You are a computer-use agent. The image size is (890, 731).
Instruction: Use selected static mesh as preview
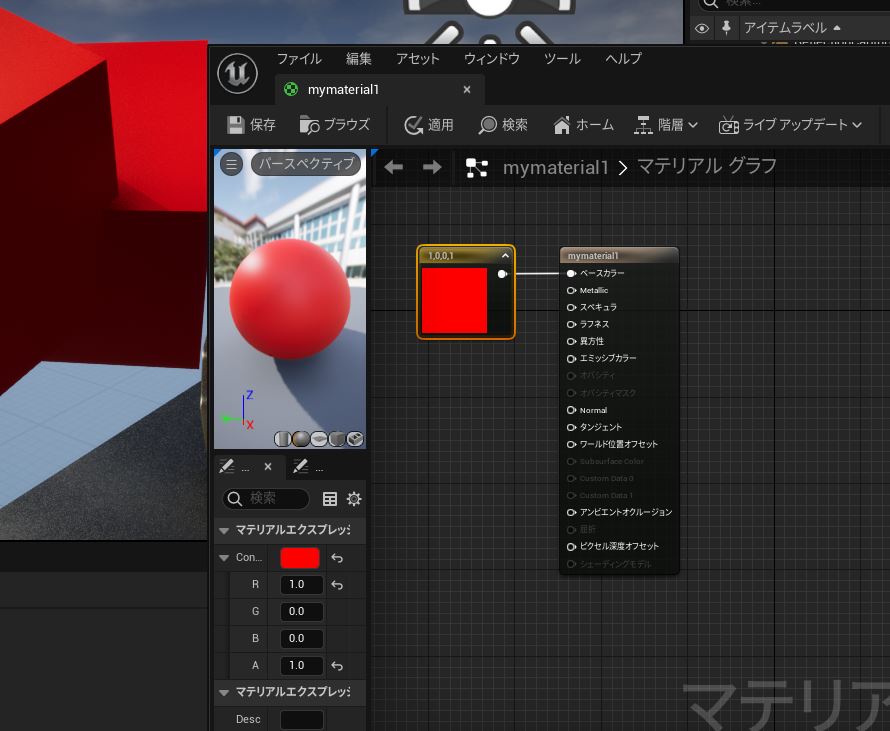pyautogui.click(x=355, y=439)
